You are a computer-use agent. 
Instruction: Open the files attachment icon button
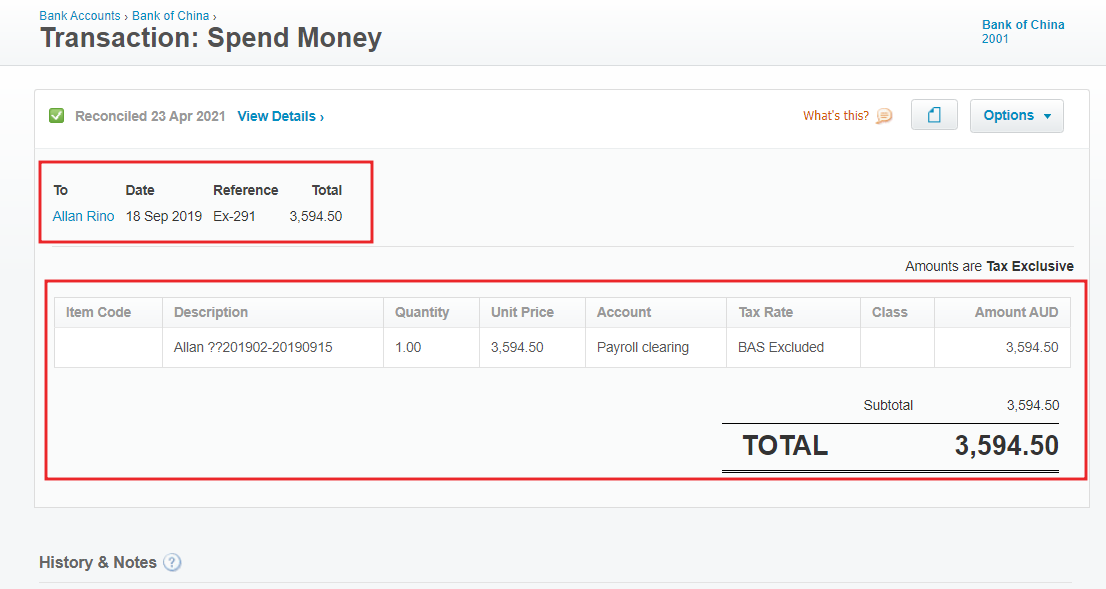pos(934,115)
